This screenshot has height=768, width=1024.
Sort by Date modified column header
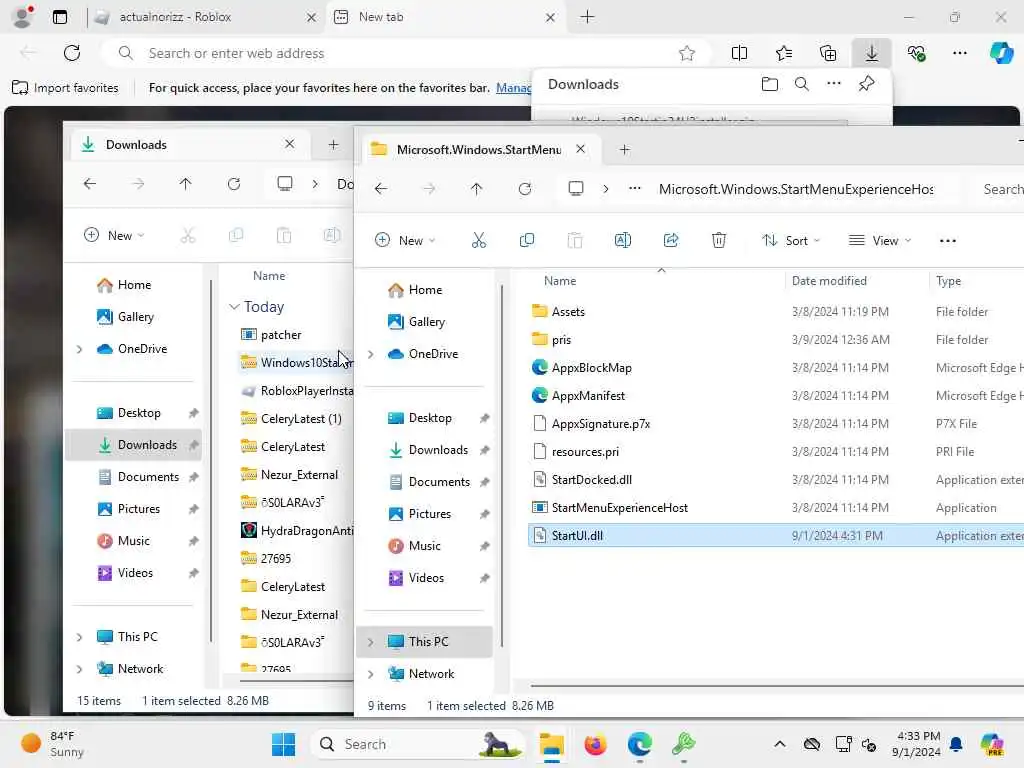pyautogui.click(x=829, y=281)
